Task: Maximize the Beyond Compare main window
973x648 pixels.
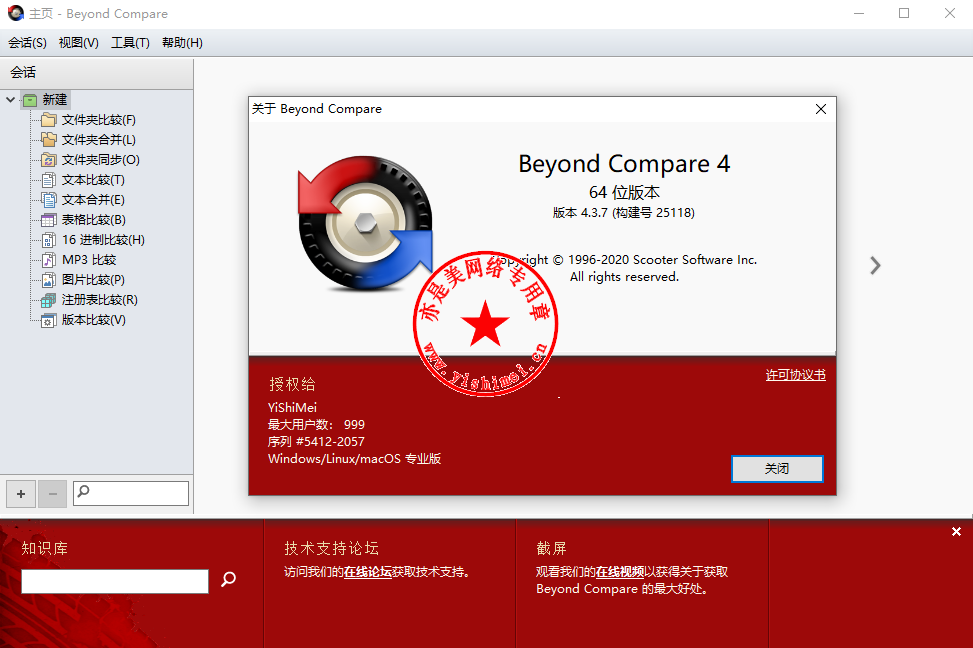Action: pyautogui.click(x=904, y=13)
